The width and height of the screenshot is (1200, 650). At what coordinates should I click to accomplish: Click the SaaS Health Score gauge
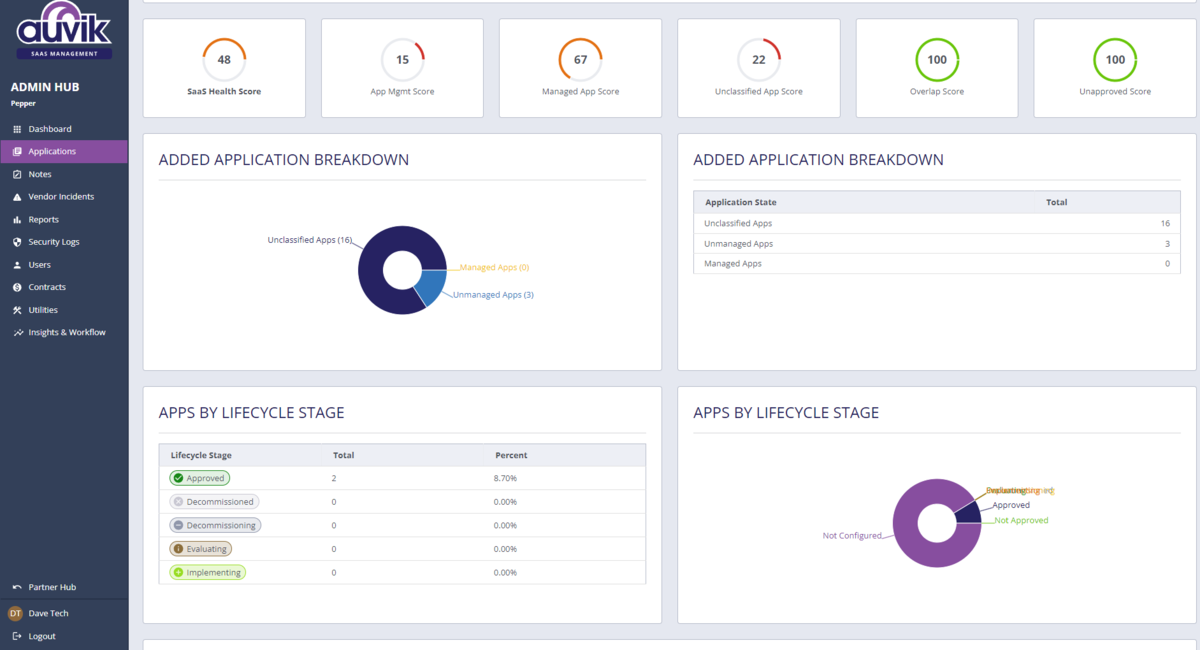223,61
